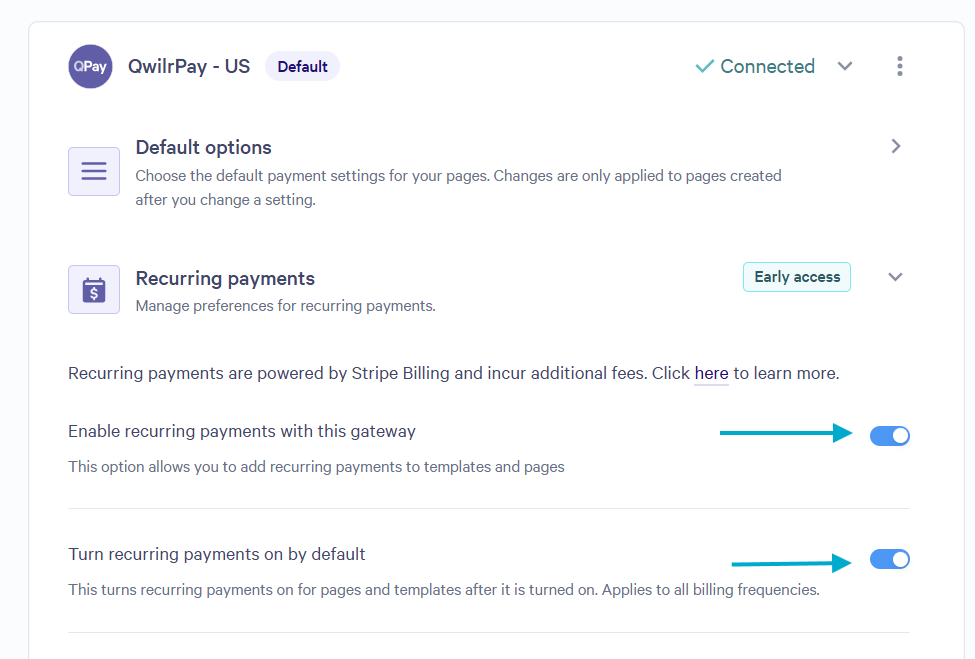Viewport: 975px width, 659px height.
Task: Click the Early access badge
Action: tap(797, 277)
